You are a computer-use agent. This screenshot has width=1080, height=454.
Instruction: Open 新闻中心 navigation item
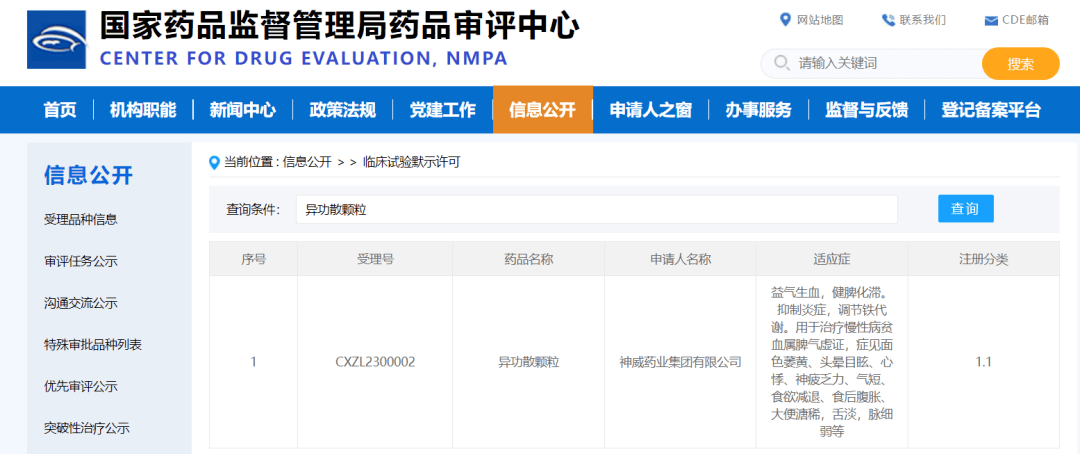tap(242, 110)
